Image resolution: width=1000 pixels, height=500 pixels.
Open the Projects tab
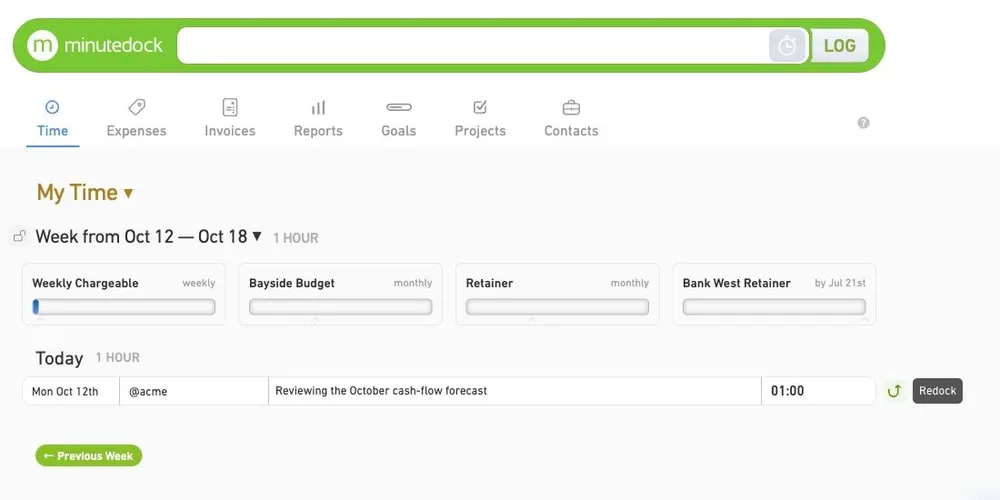(x=480, y=119)
